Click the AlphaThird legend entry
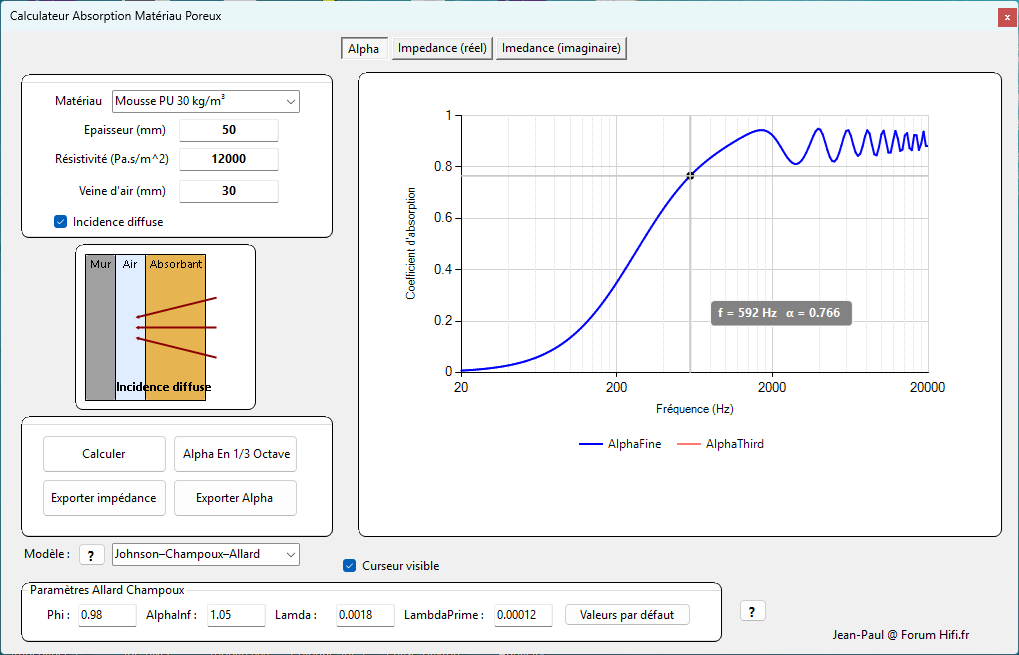The width and height of the screenshot is (1019, 655). (720, 444)
